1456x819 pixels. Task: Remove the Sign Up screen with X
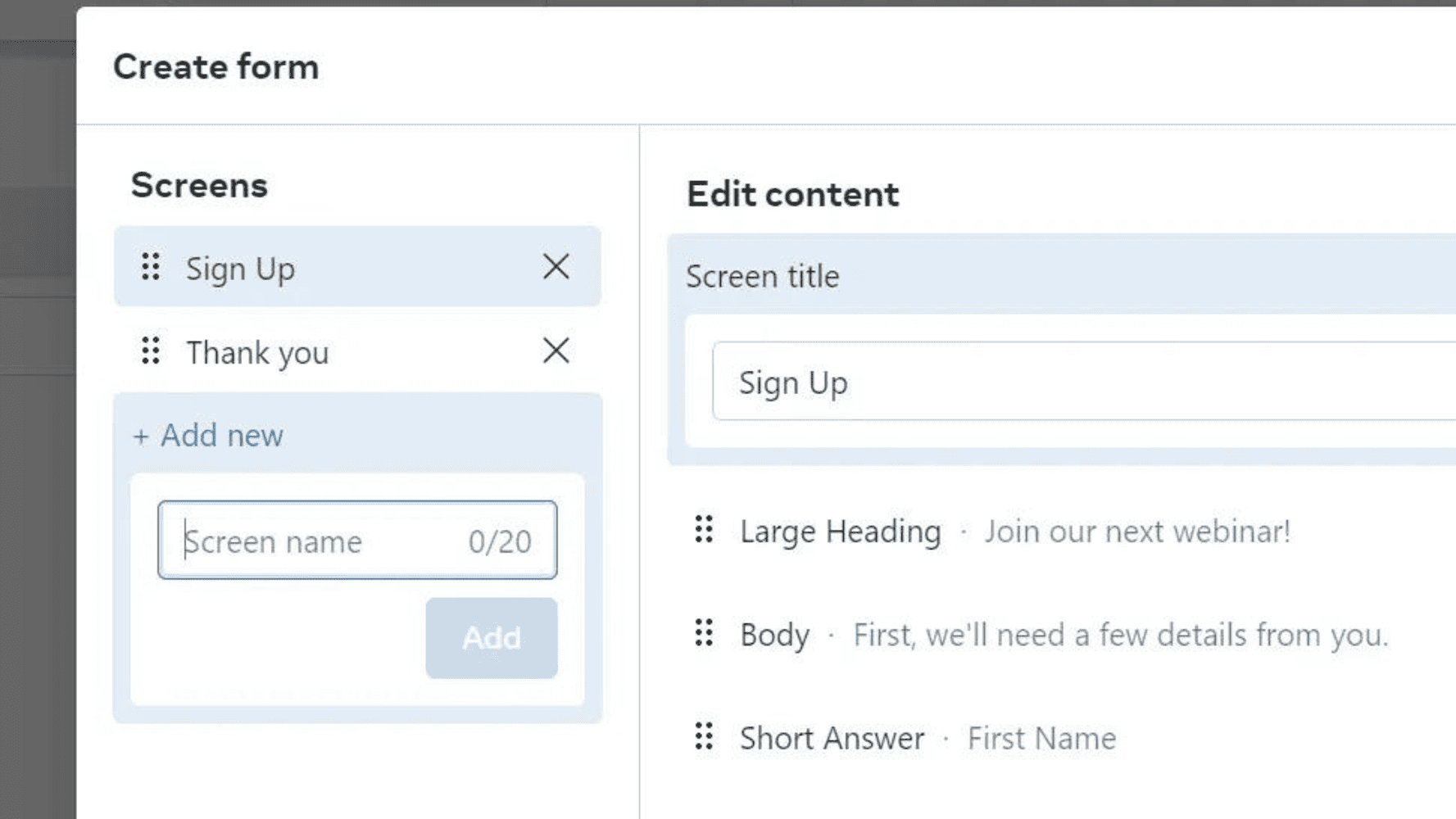[556, 266]
